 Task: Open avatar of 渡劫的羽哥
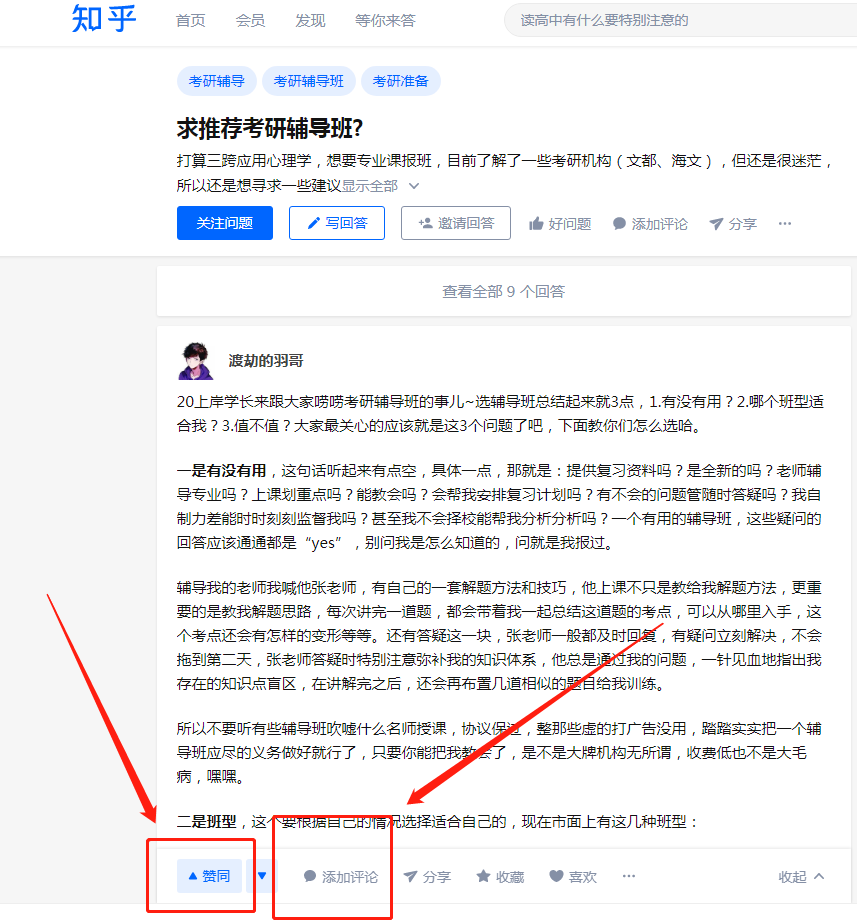point(196,361)
